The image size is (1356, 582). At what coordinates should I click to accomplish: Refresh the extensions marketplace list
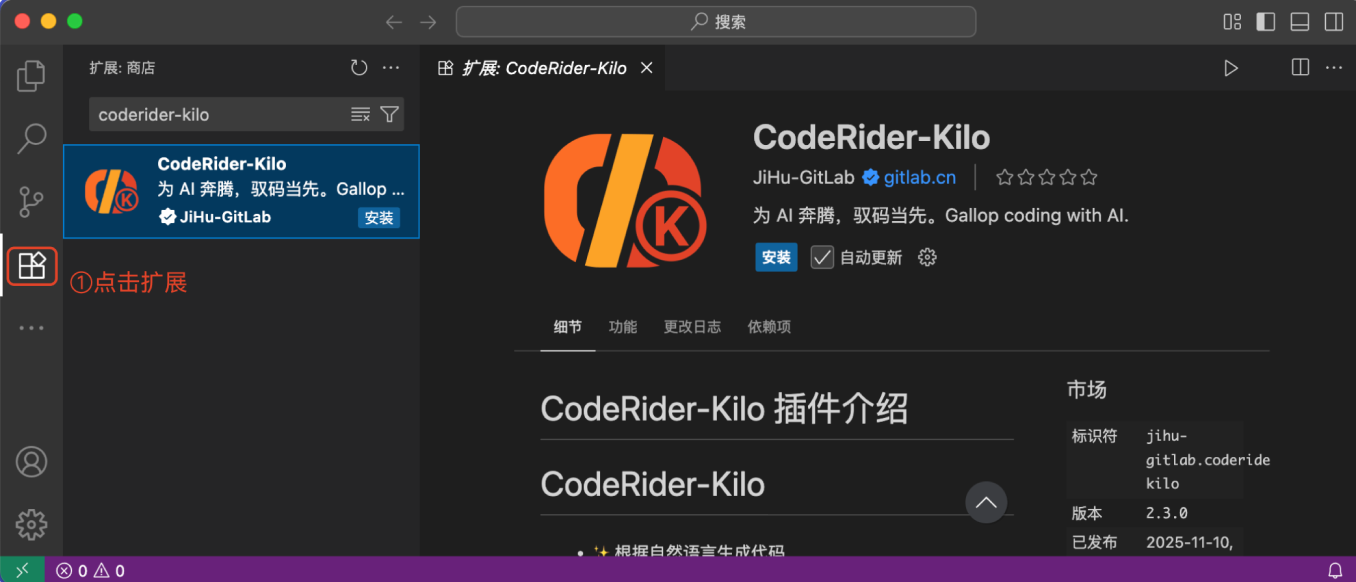(359, 68)
